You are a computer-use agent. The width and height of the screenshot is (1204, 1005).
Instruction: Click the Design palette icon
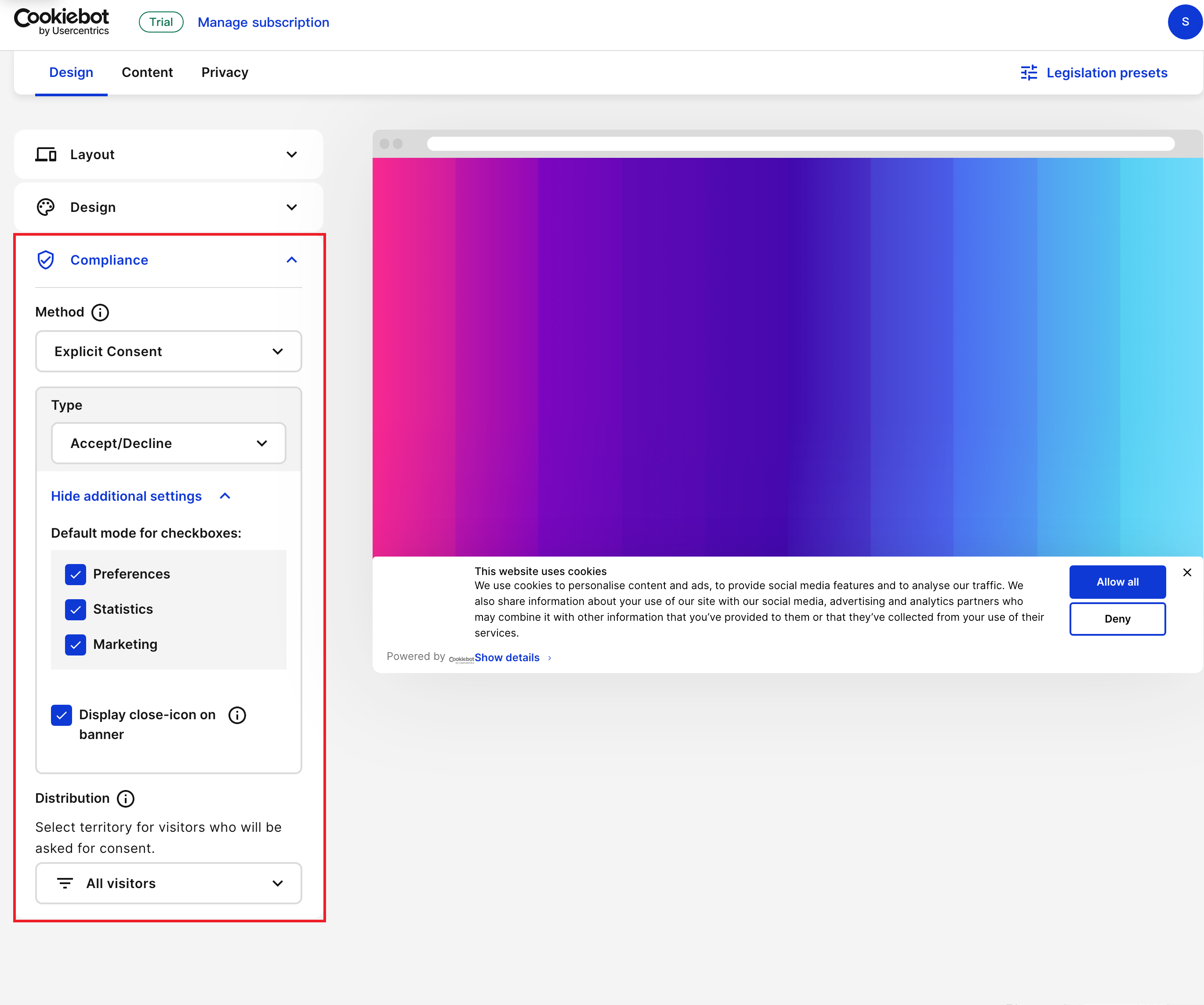46,207
